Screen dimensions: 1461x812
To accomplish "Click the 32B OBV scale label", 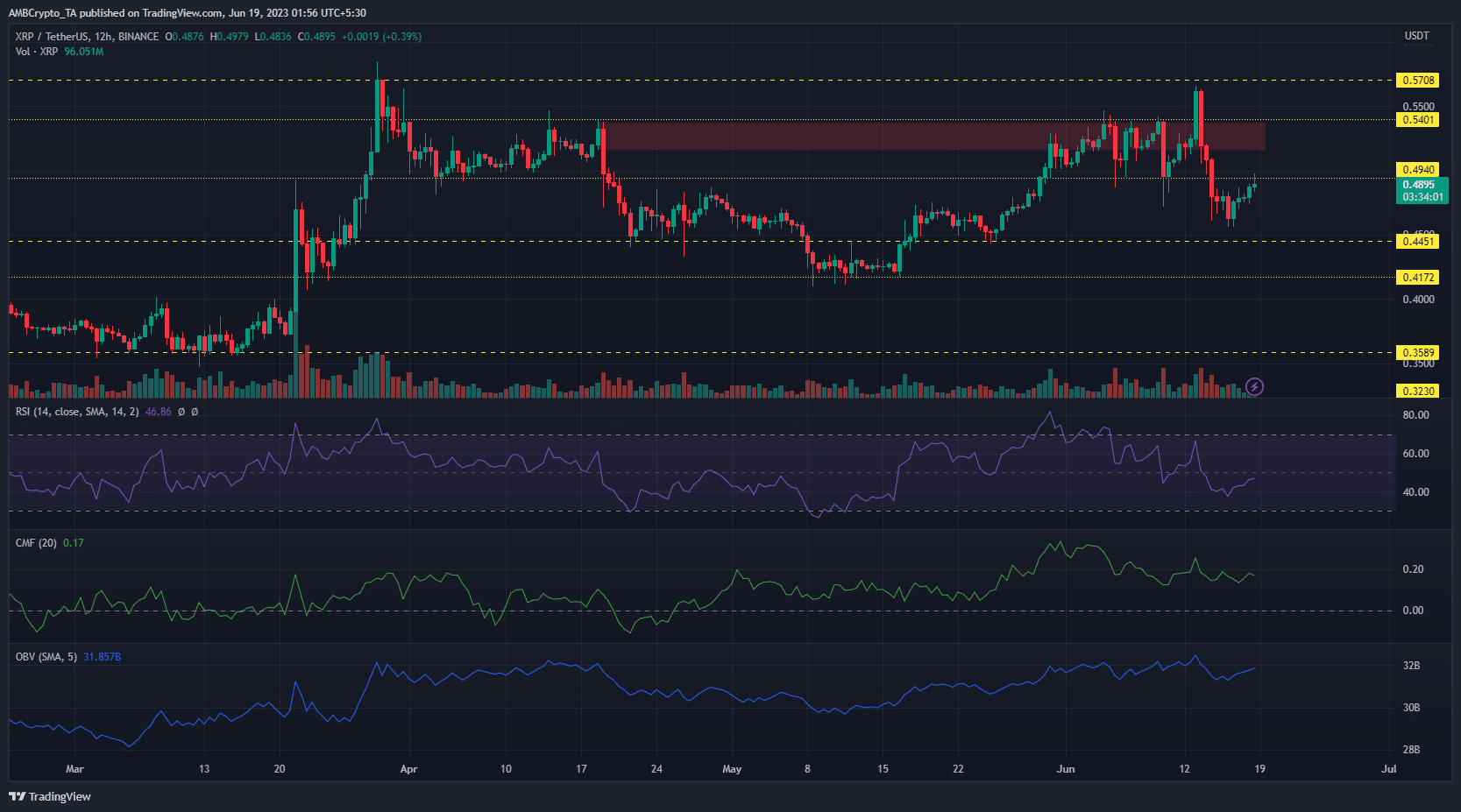I will click(x=1411, y=666).
